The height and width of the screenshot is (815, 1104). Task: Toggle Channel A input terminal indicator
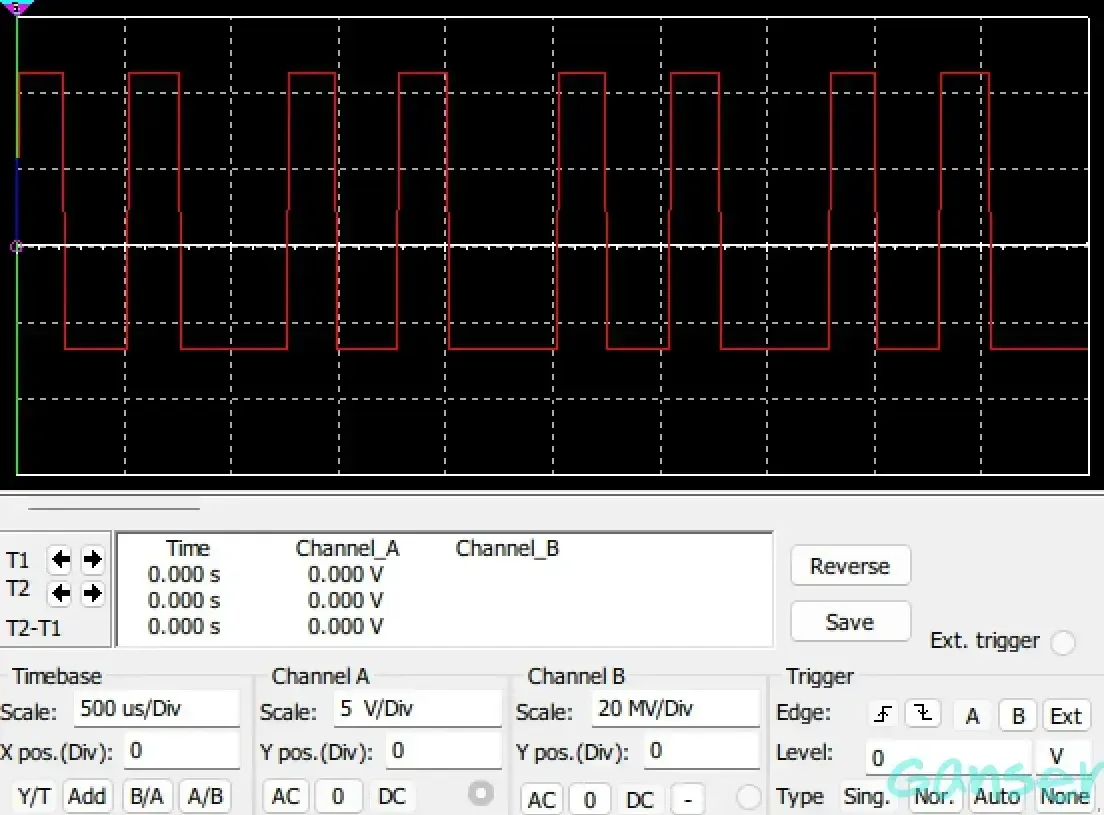(x=481, y=793)
